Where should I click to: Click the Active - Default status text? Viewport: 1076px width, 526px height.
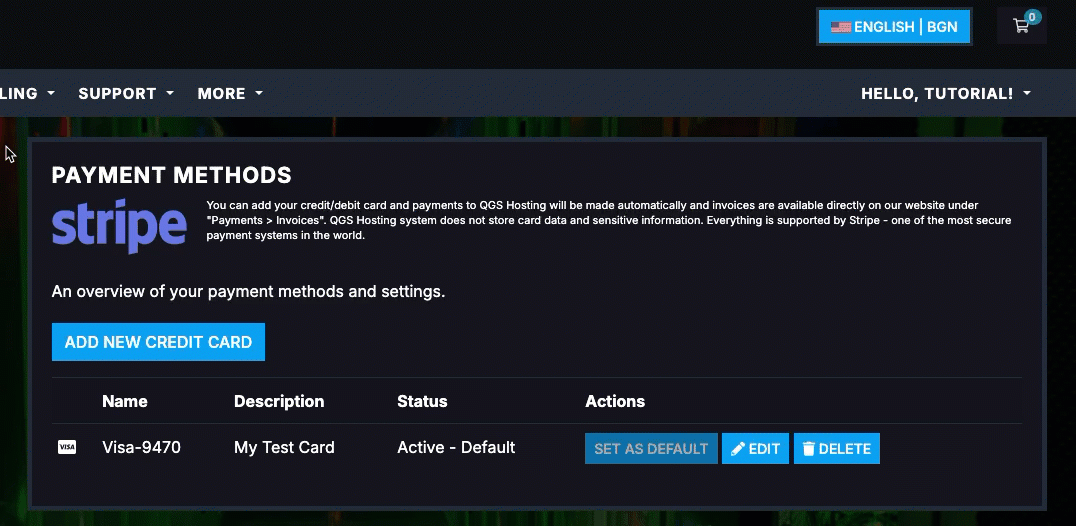click(456, 447)
